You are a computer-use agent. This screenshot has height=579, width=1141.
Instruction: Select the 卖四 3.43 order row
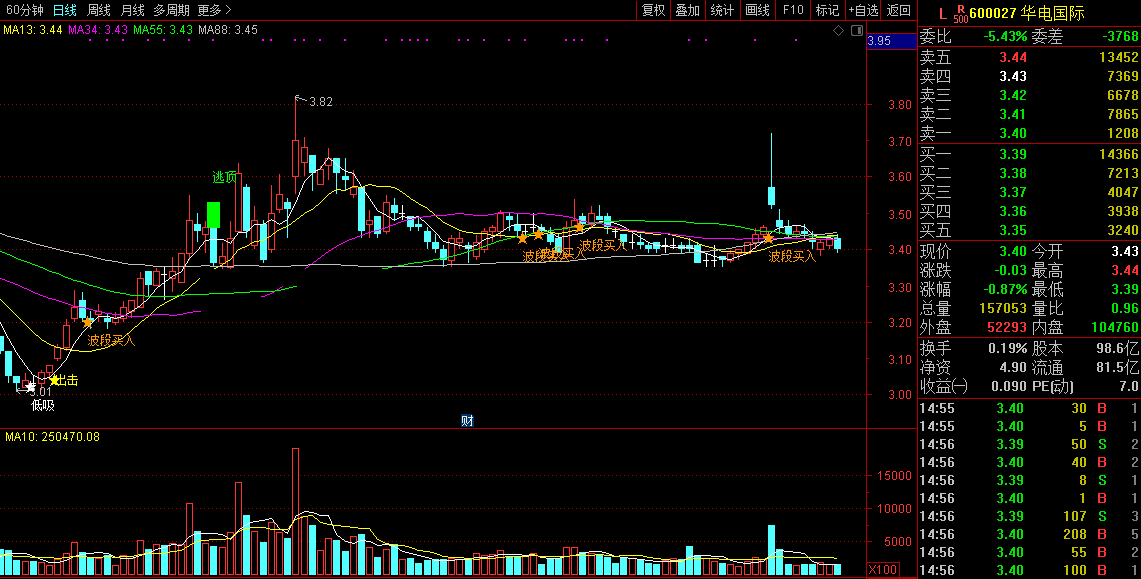point(1029,76)
